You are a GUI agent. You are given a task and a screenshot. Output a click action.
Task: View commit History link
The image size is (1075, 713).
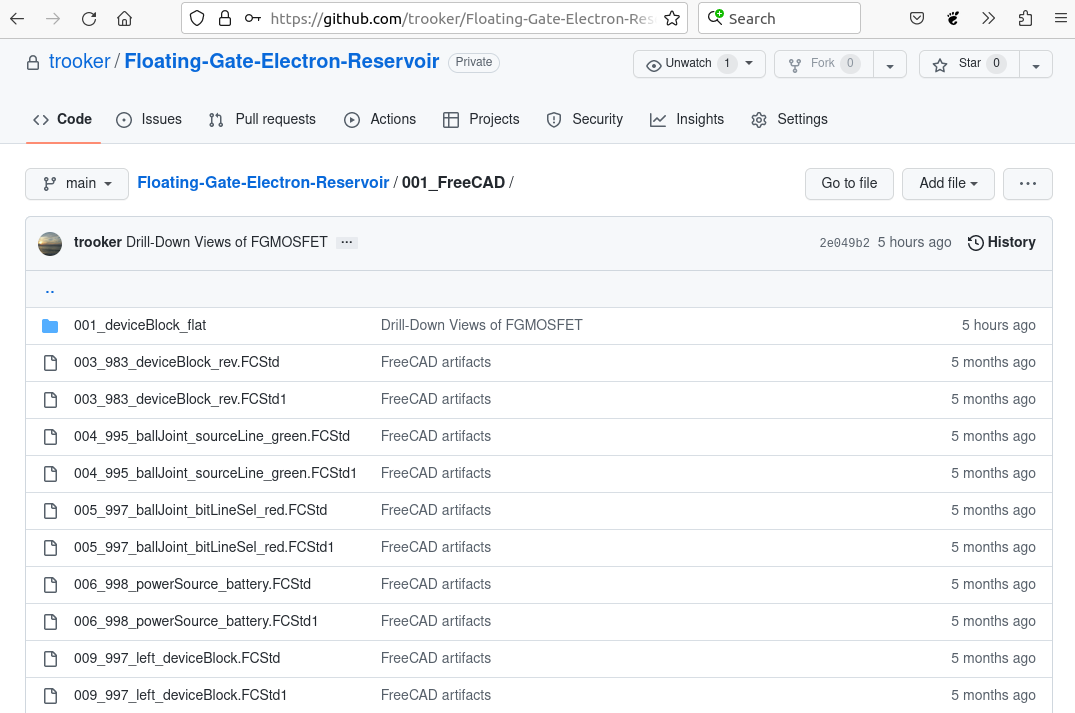coord(1001,243)
